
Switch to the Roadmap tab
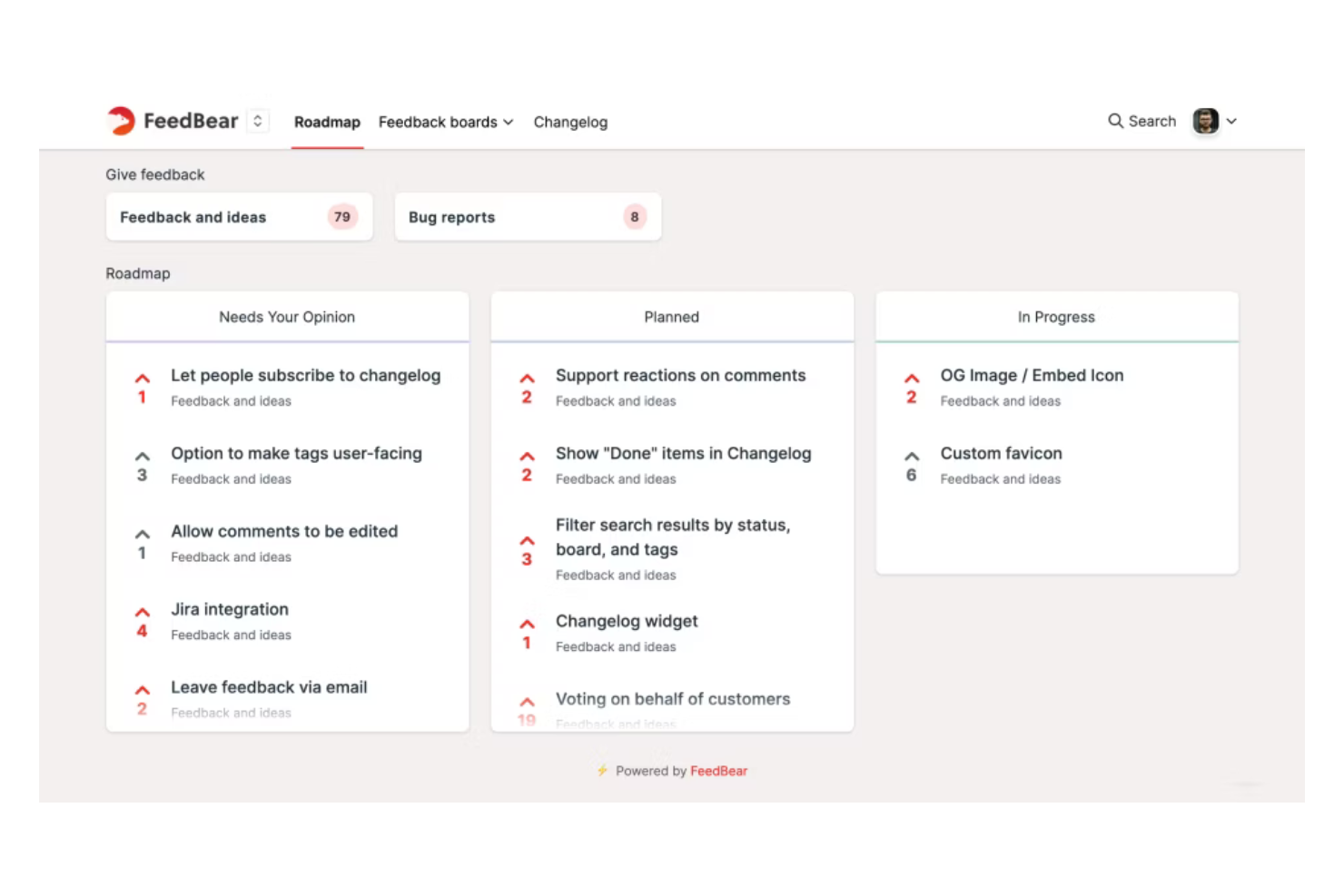coord(327,122)
